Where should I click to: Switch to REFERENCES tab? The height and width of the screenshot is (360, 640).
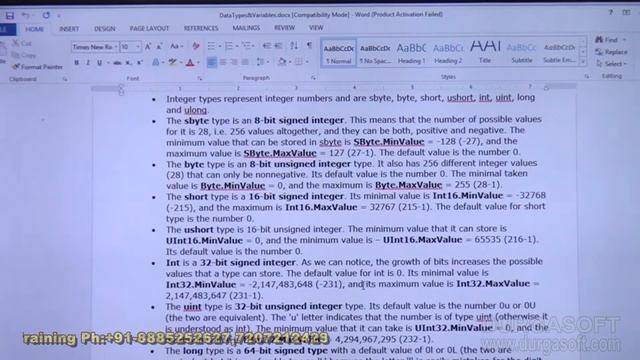201,28
